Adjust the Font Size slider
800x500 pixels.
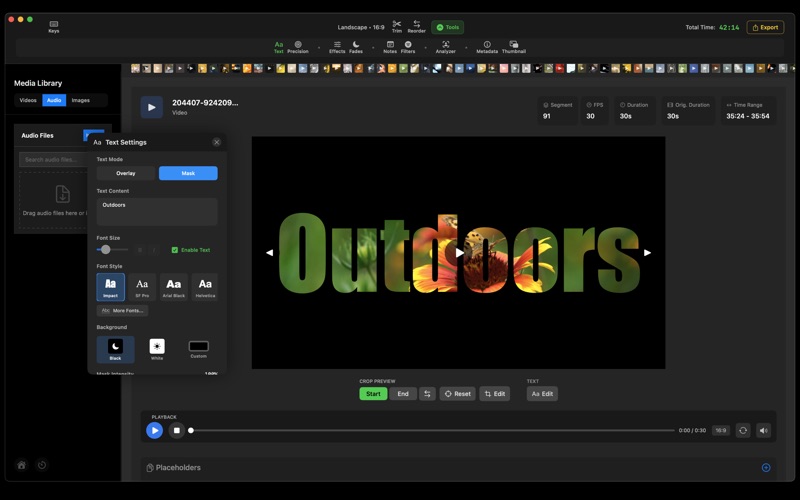point(112,249)
